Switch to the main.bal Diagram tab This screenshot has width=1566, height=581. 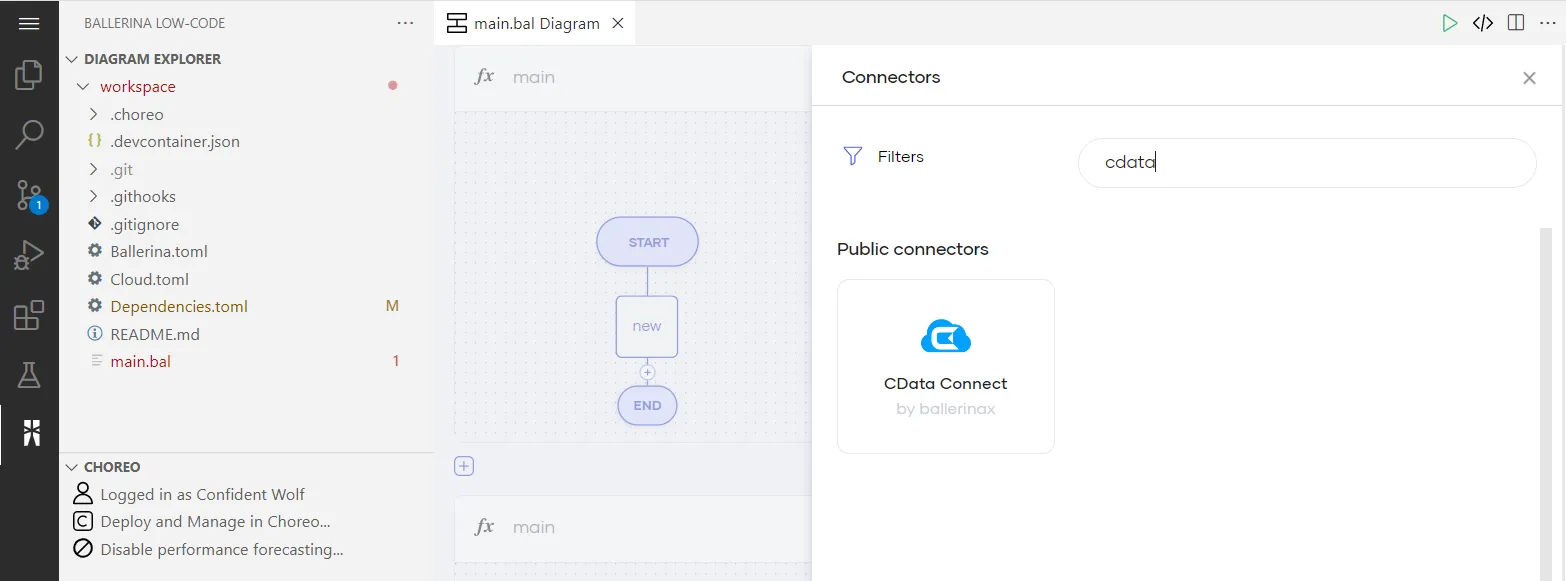[x=534, y=22]
